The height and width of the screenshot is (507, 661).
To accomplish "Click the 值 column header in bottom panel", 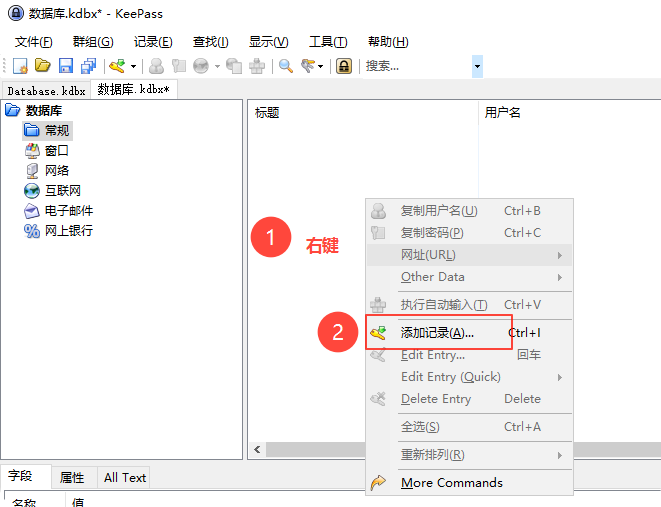I will tap(78, 502).
